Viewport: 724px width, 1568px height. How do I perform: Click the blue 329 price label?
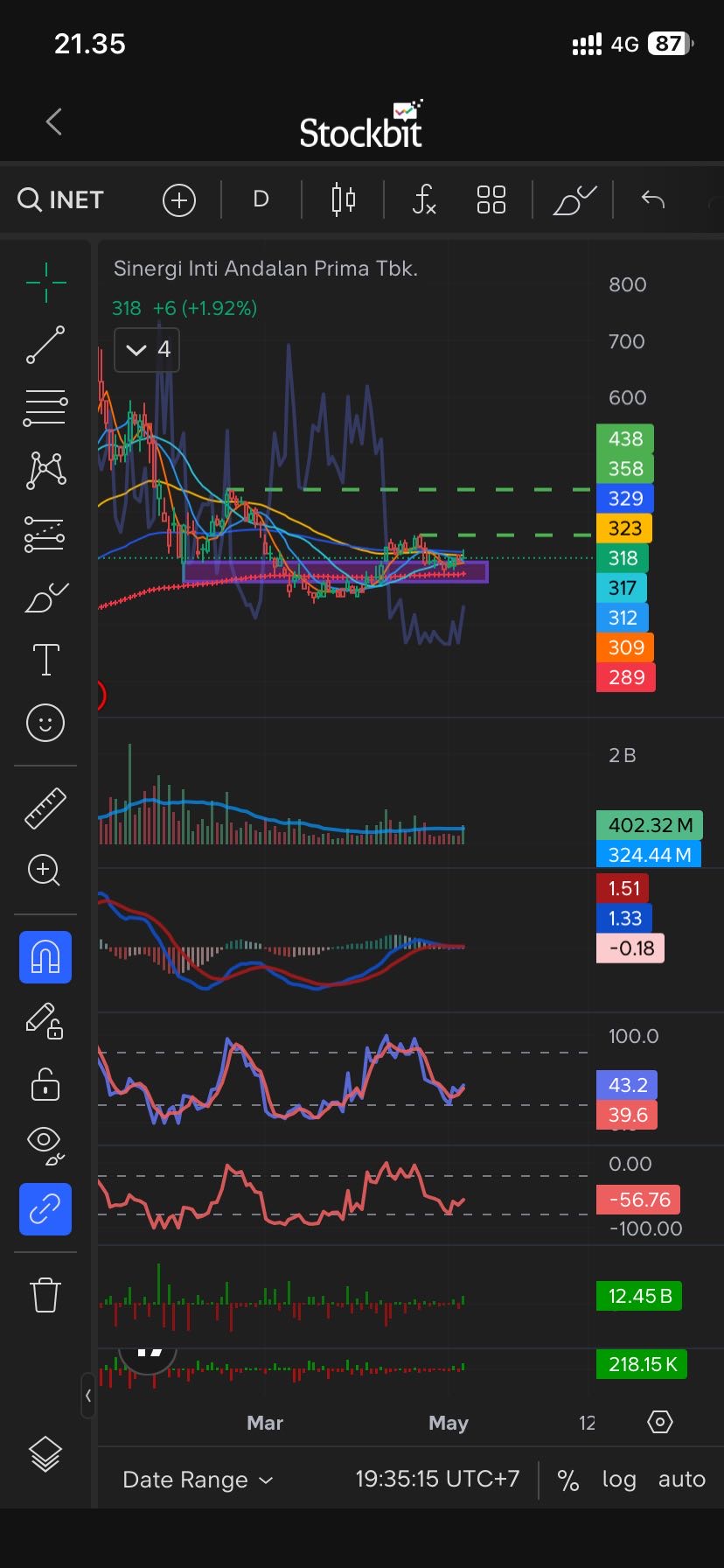tap(625, 499)
